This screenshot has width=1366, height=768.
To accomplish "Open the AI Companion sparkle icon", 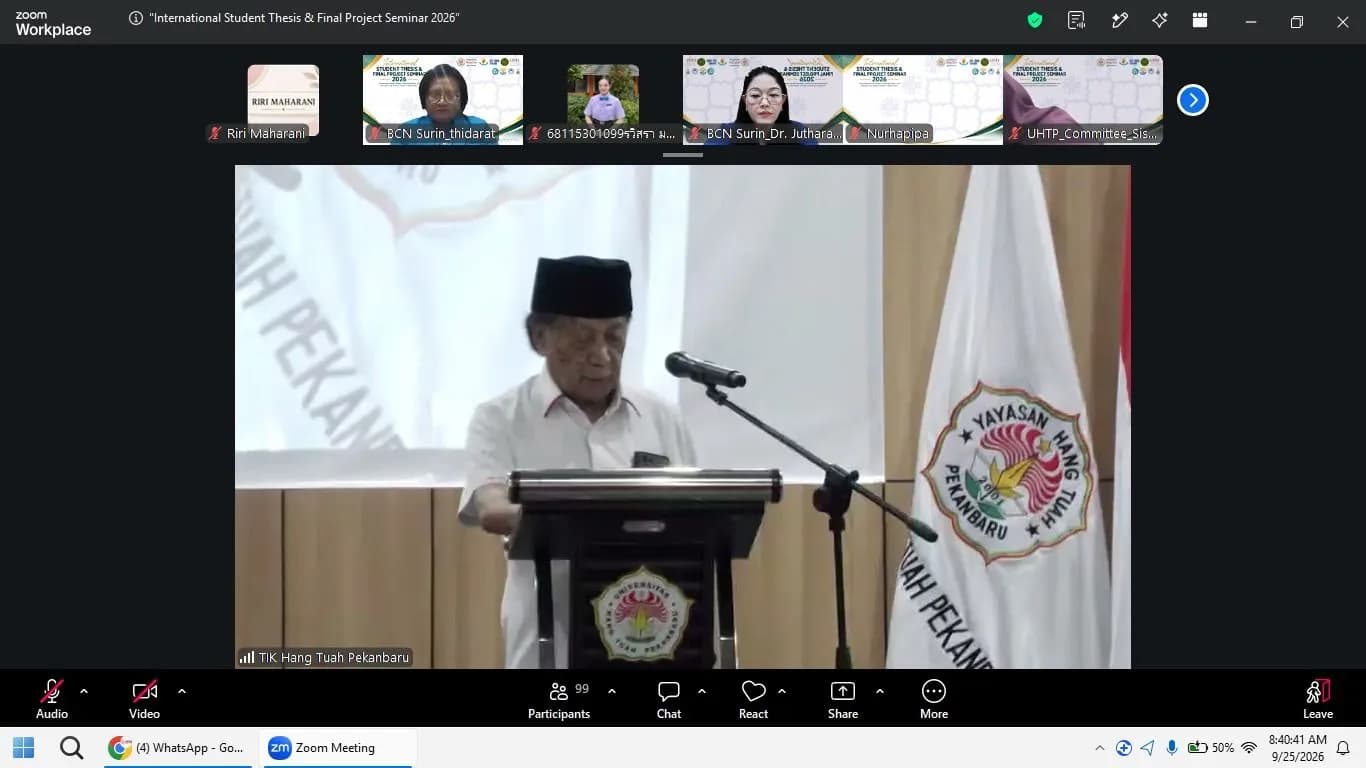I will [1160, 20].
